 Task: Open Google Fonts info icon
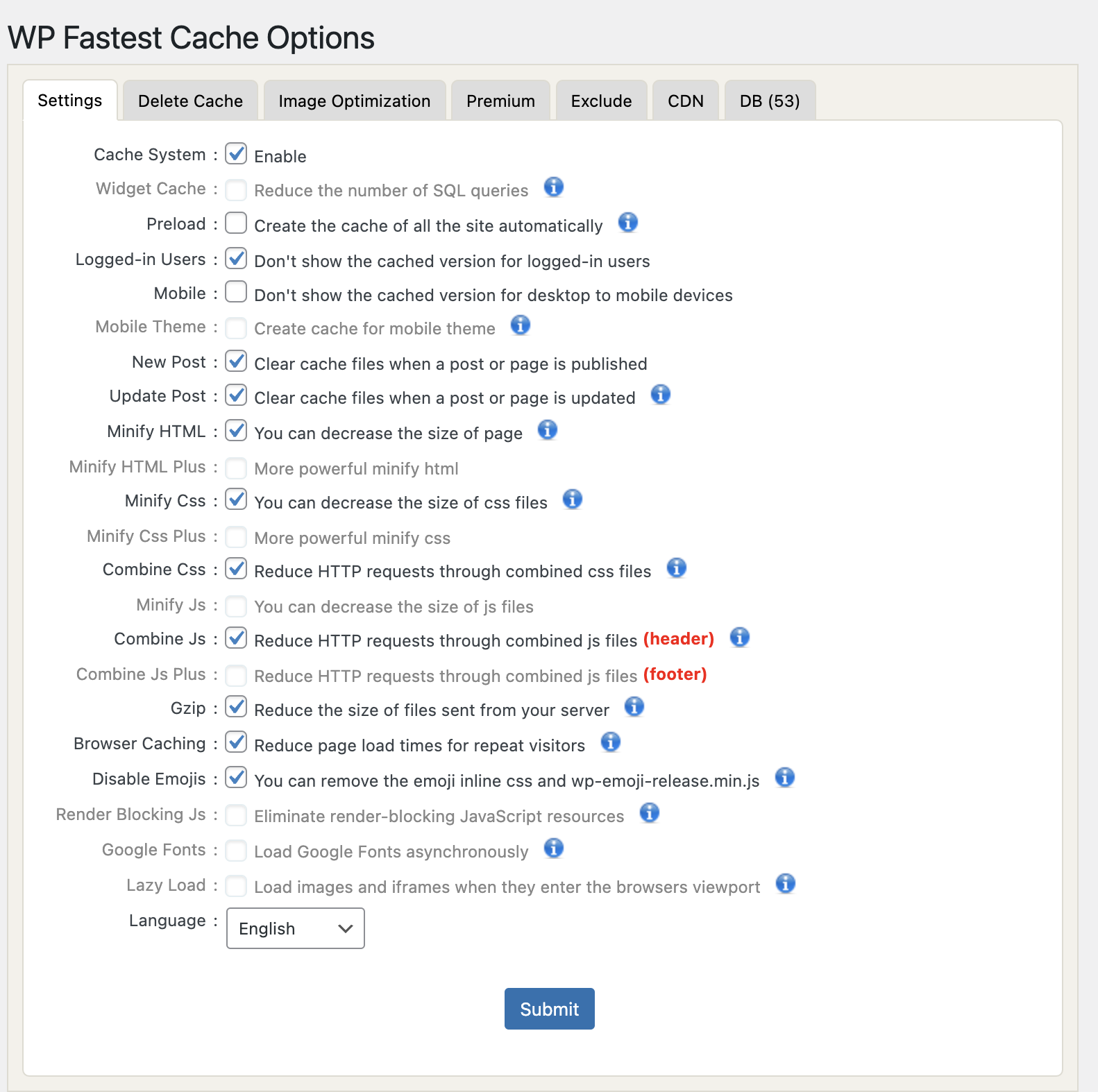(x=554, y=848)
